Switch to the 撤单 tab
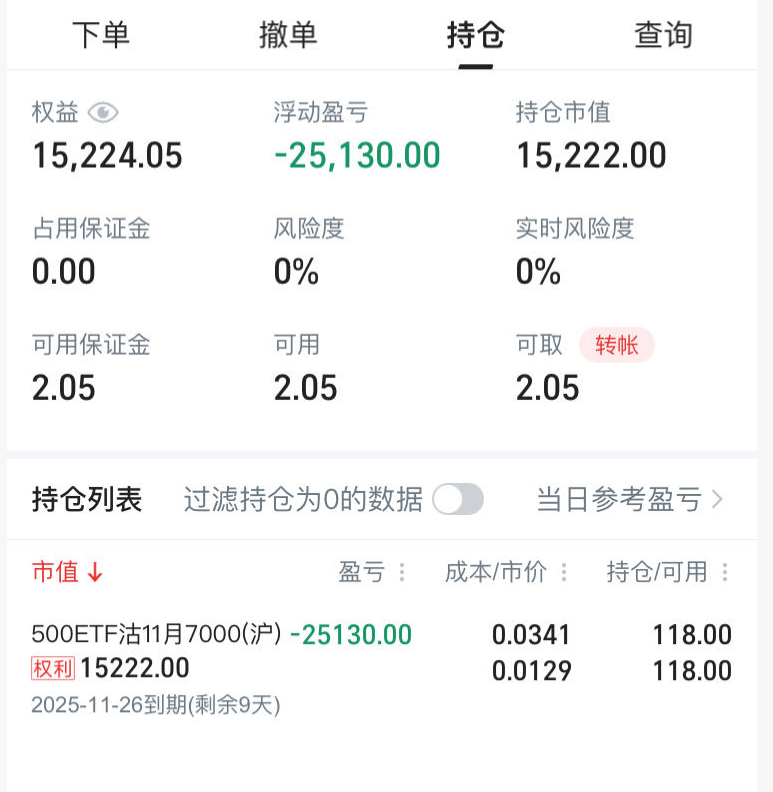Screen dimensions: 773x792 point(288,36)
